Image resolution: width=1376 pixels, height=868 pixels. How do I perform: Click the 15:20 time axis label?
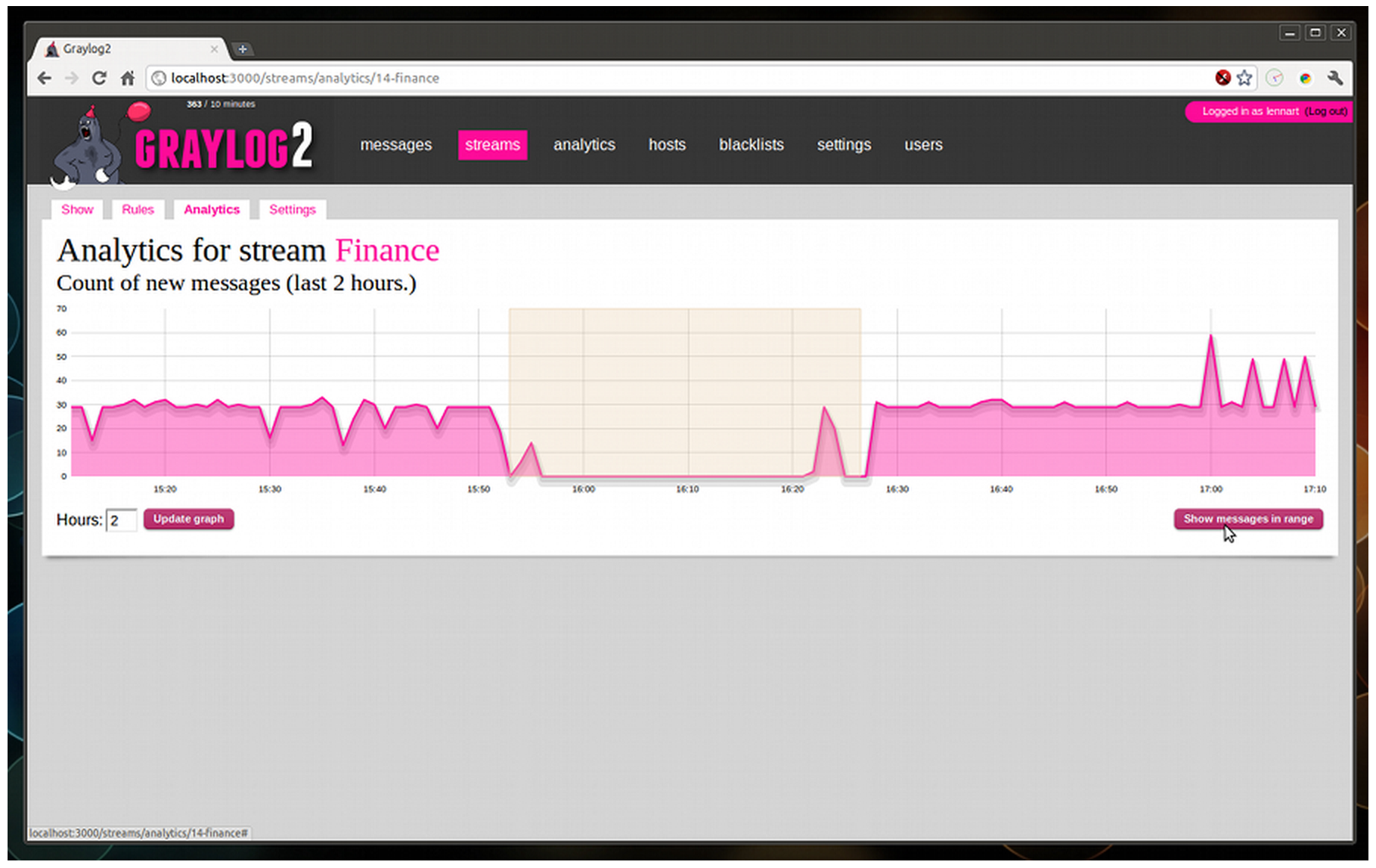pyautogui.click(x=165, y=489)
